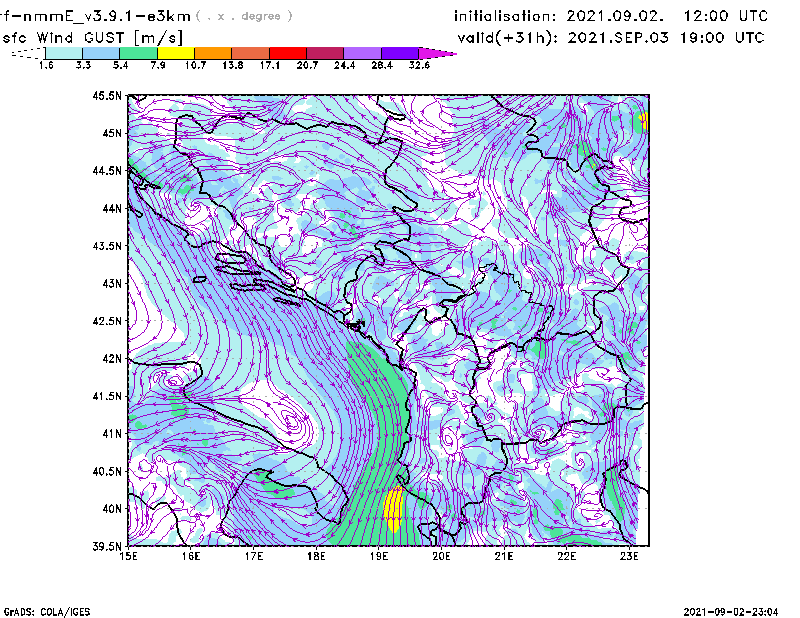This screenshot has width=800, height=618.
Task: Pick the bright red legend swatch
Action: click(x=288, y=53)
